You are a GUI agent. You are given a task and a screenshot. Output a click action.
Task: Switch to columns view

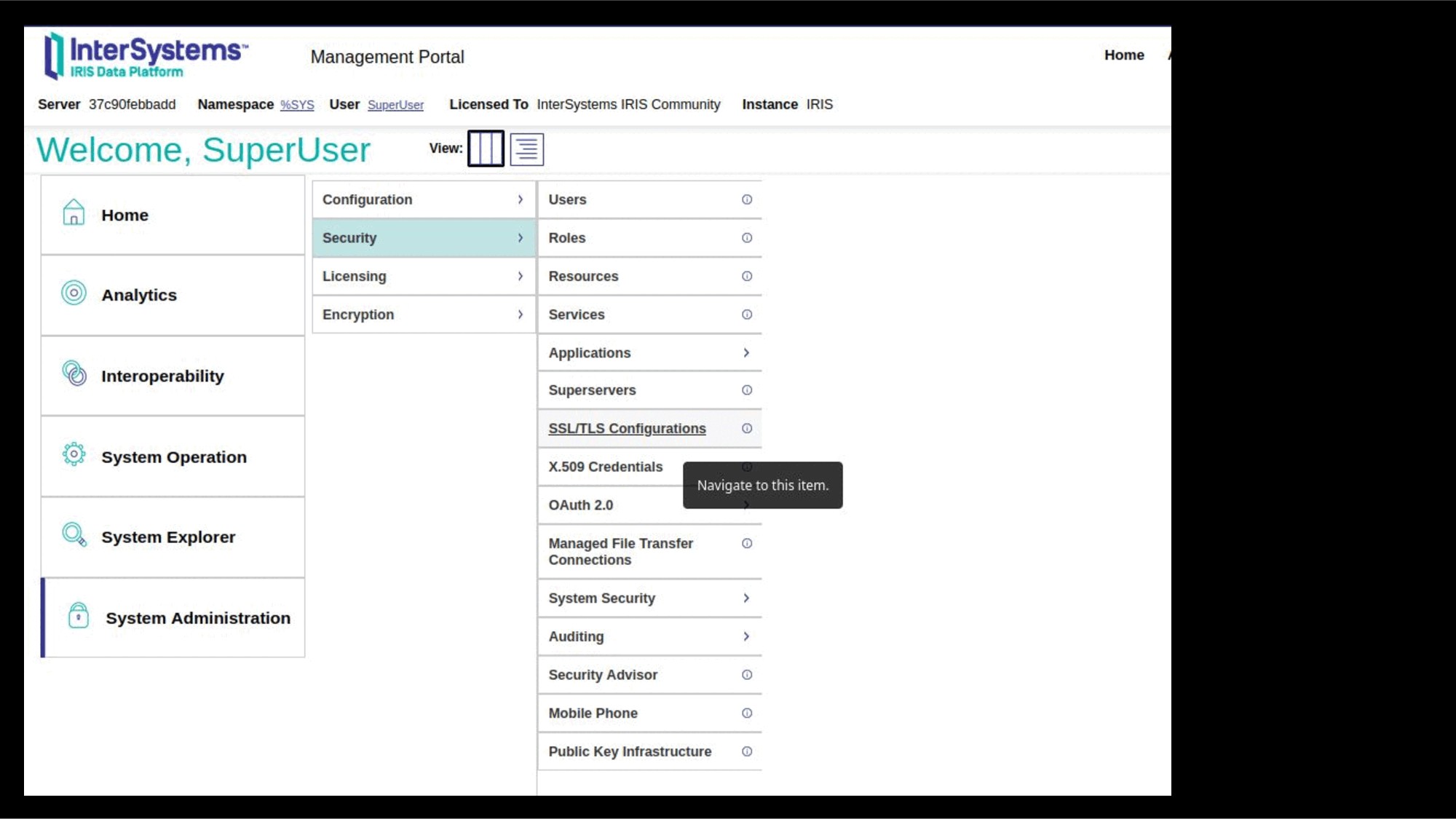(x=486, y=149)
